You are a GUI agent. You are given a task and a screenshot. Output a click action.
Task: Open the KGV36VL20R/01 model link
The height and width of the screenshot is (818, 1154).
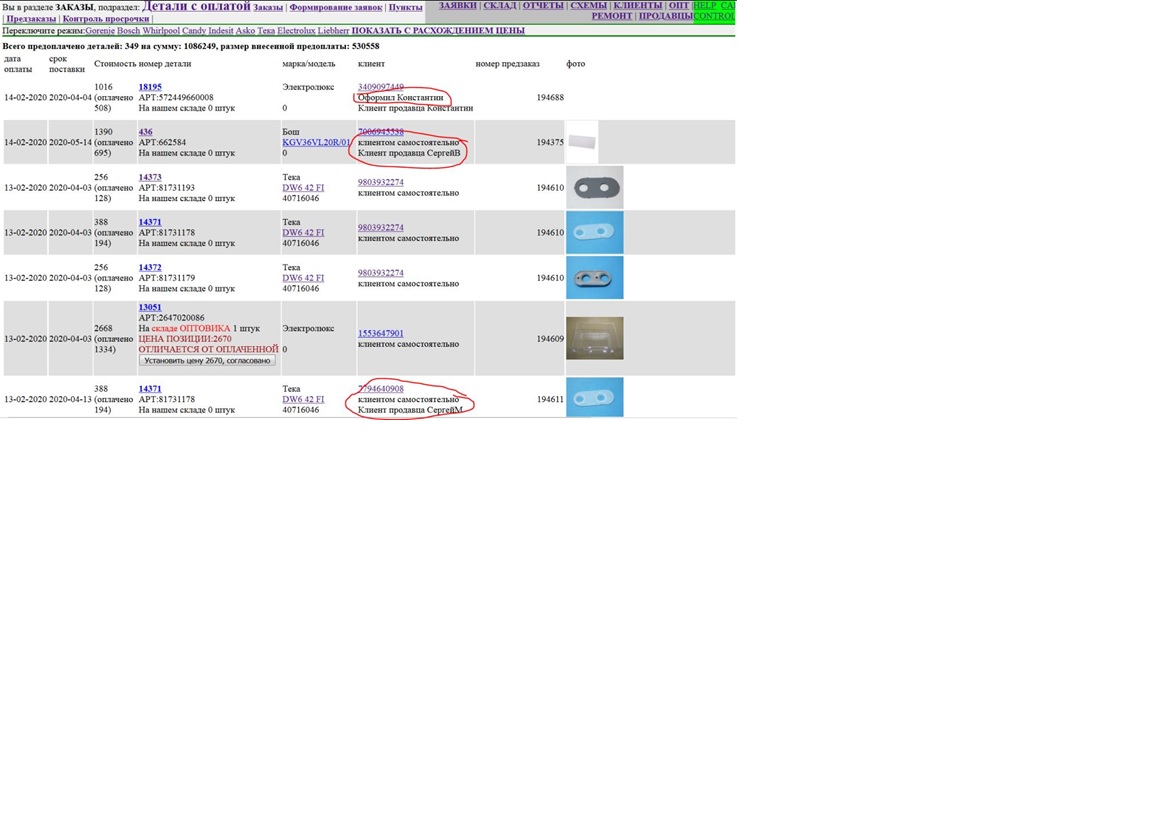click(316, 143)
